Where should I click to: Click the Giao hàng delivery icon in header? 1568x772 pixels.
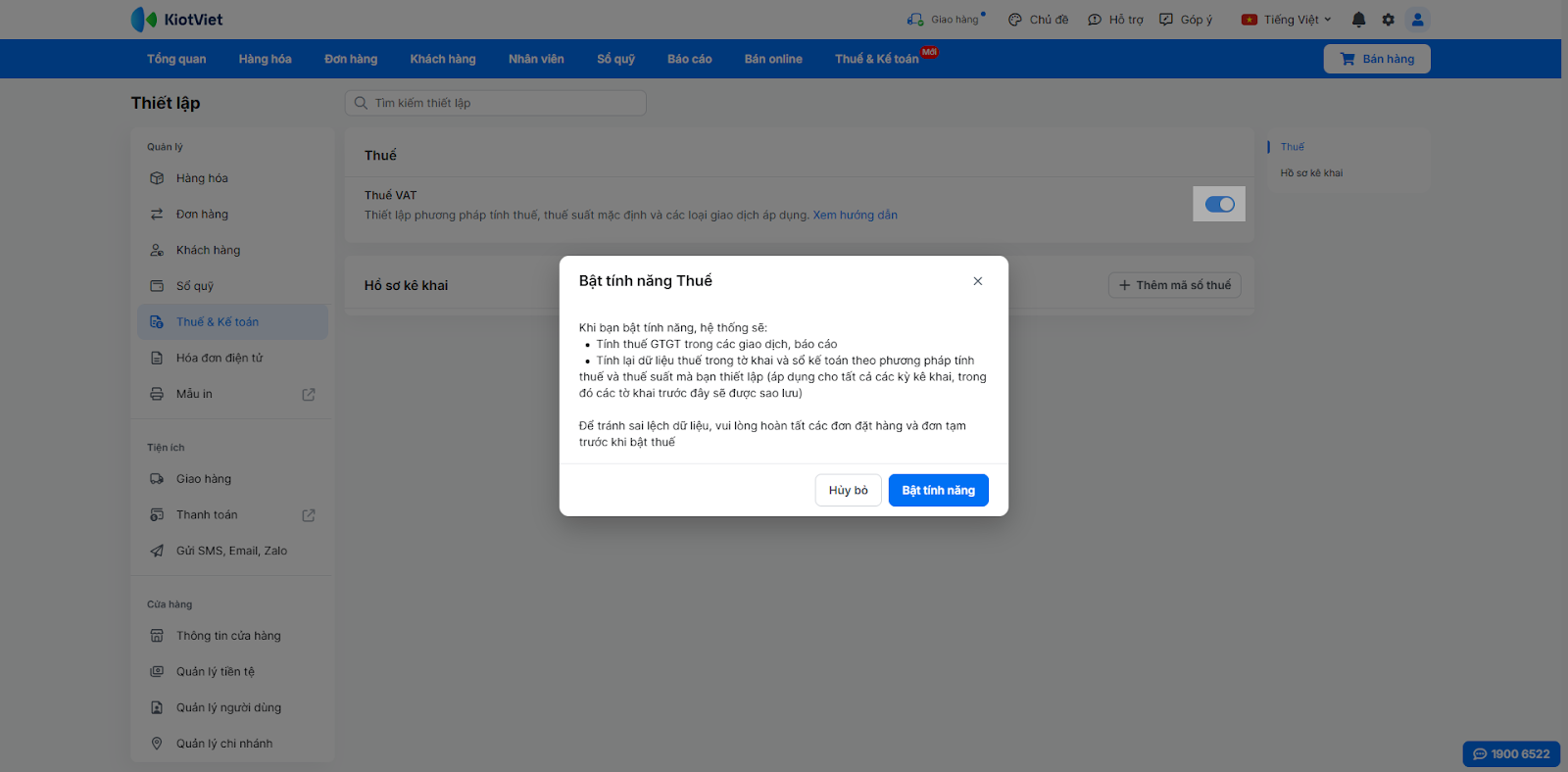(915, 20)
